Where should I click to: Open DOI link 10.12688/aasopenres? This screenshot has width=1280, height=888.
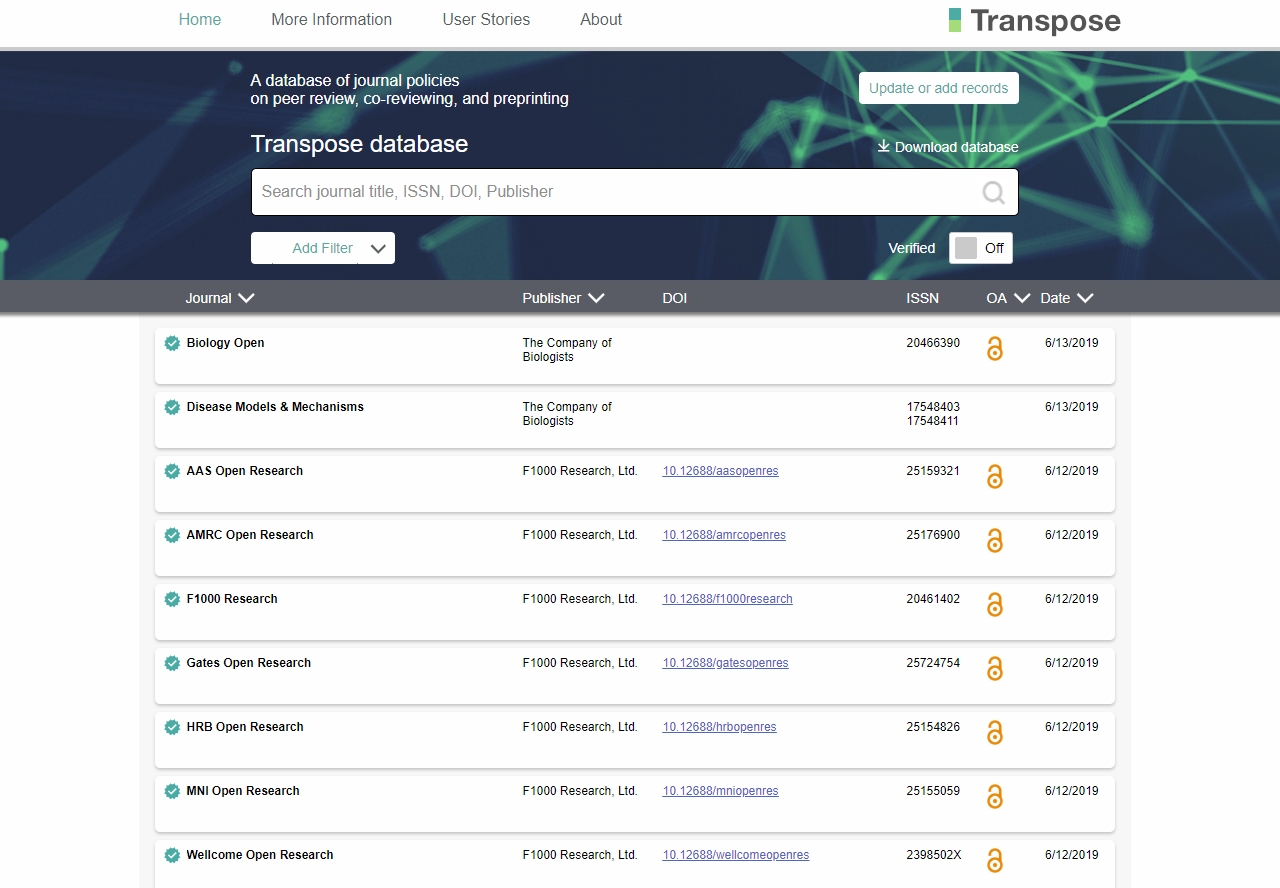(720, 471)
